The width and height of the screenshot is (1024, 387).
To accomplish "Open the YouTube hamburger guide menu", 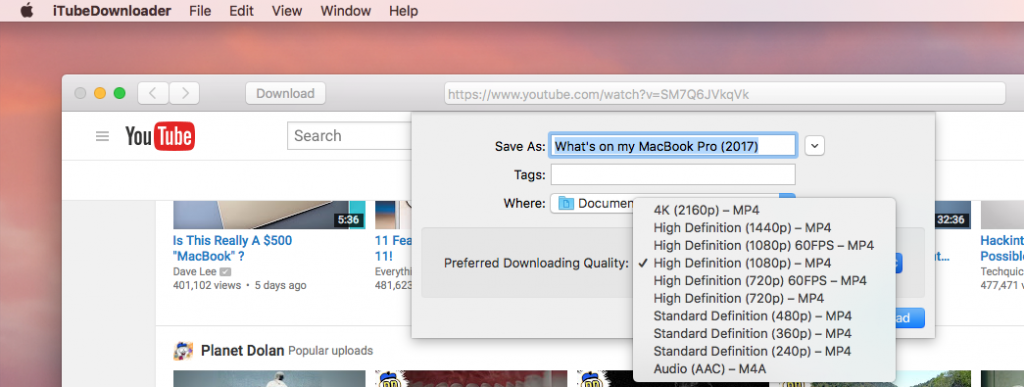I will point(103,136).
